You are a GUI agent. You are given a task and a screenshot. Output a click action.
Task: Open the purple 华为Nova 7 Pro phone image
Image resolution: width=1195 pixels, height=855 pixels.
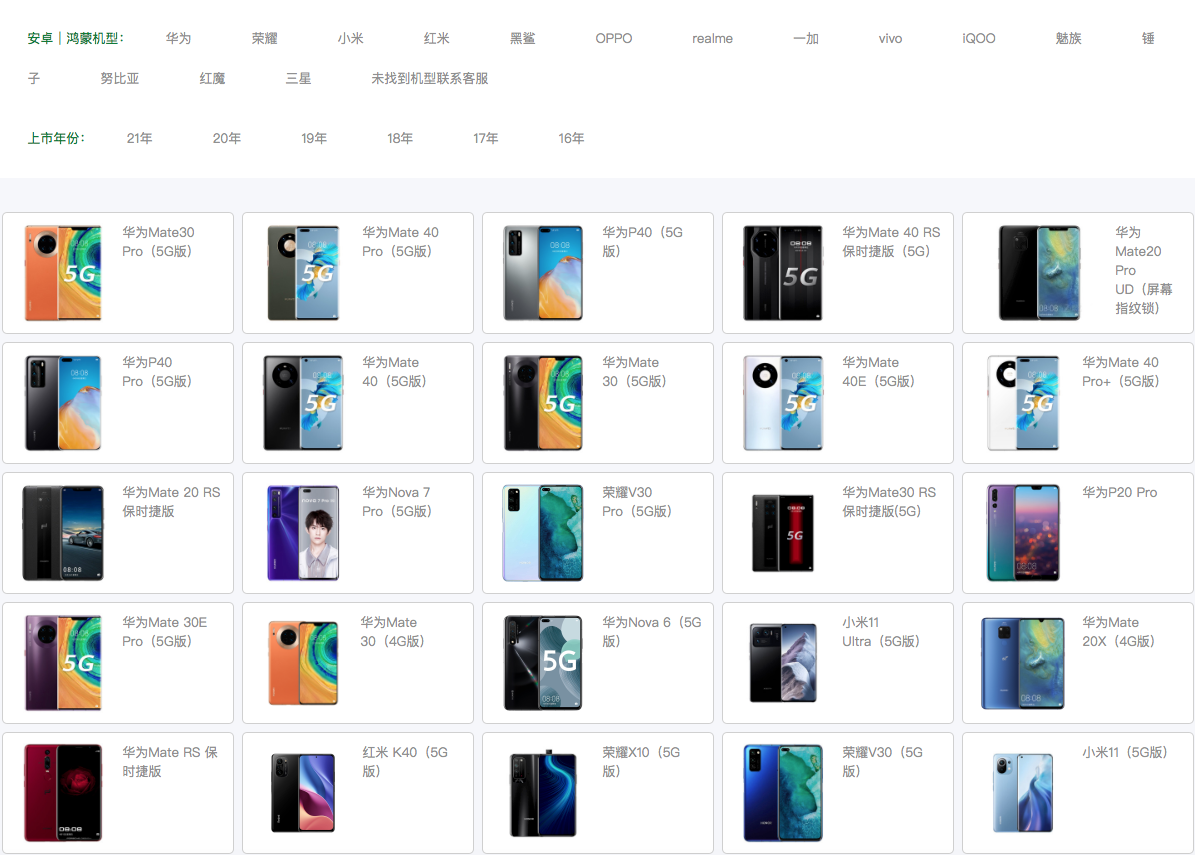(x=303, y=533)
